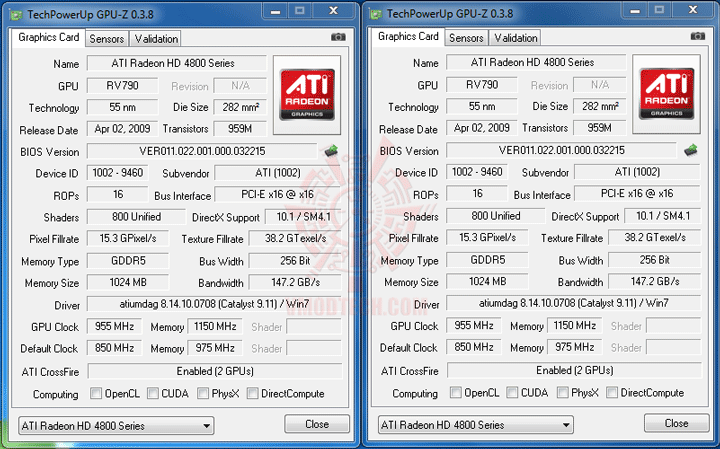720x449 pixels.
Task: Click the ATI Radeon logo in right window
Action: (666, 94)
